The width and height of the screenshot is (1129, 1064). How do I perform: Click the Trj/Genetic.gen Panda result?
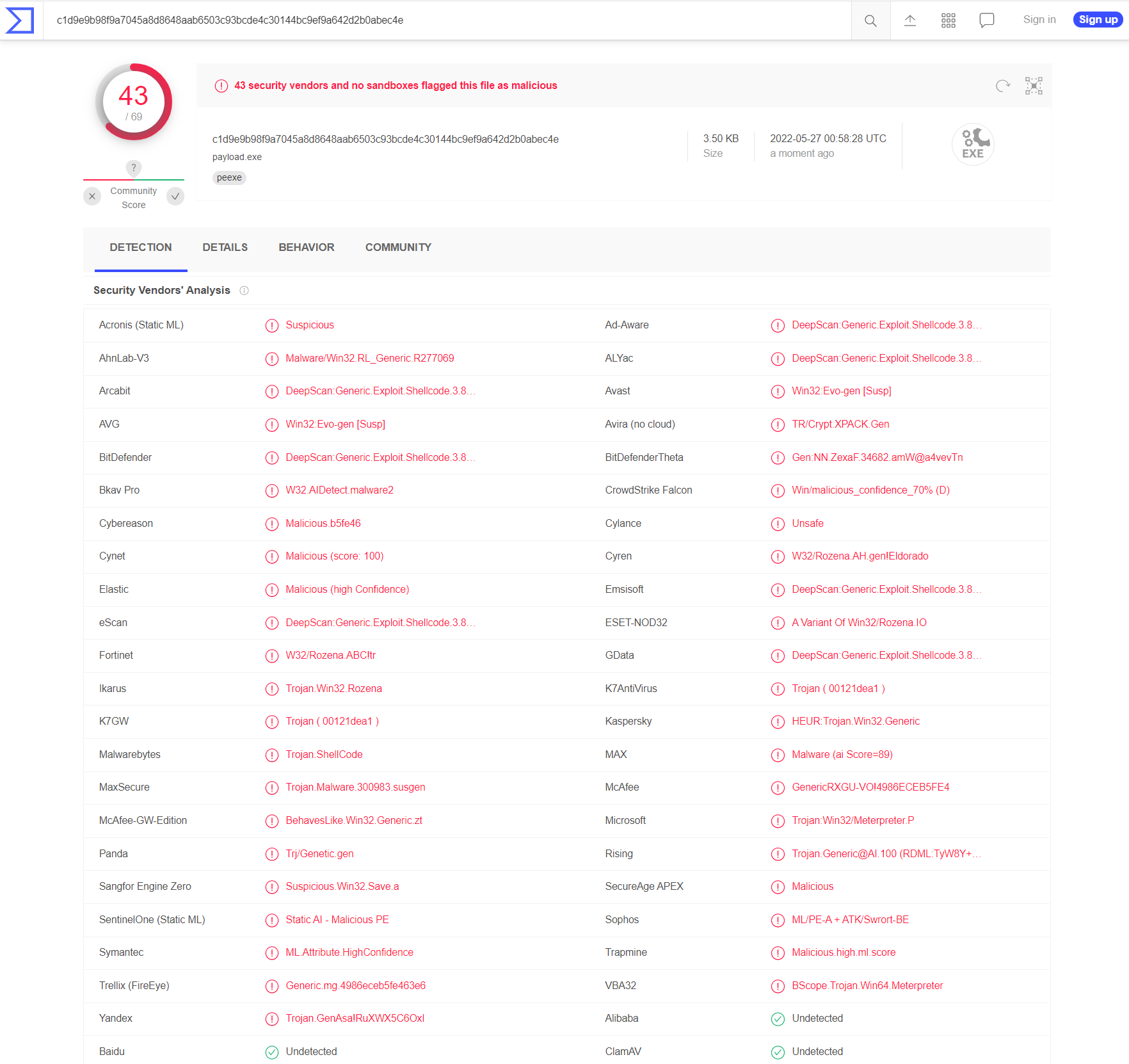click(319, 854)
